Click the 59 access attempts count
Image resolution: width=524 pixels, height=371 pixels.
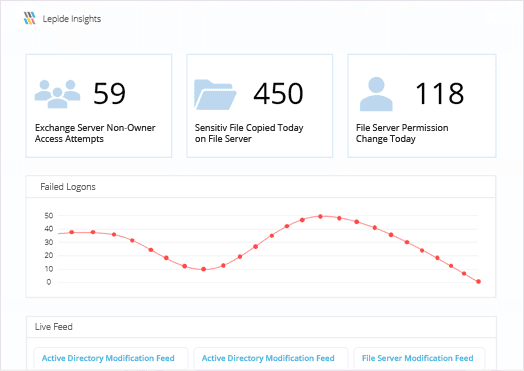click(109, 94)
